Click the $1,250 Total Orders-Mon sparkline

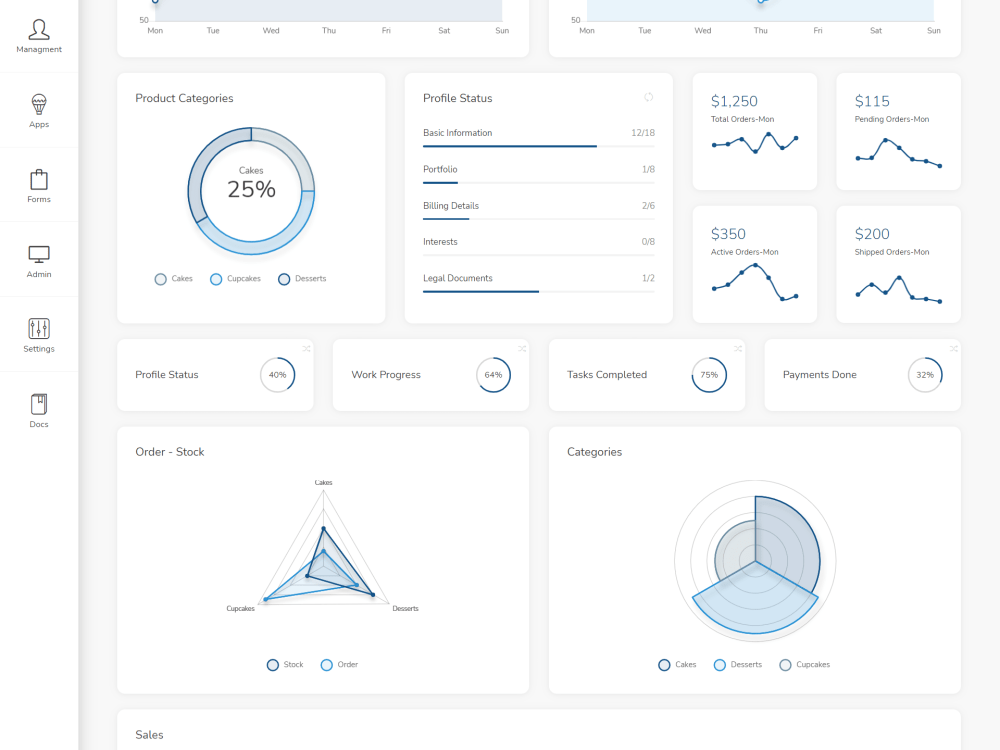[755, 143]
